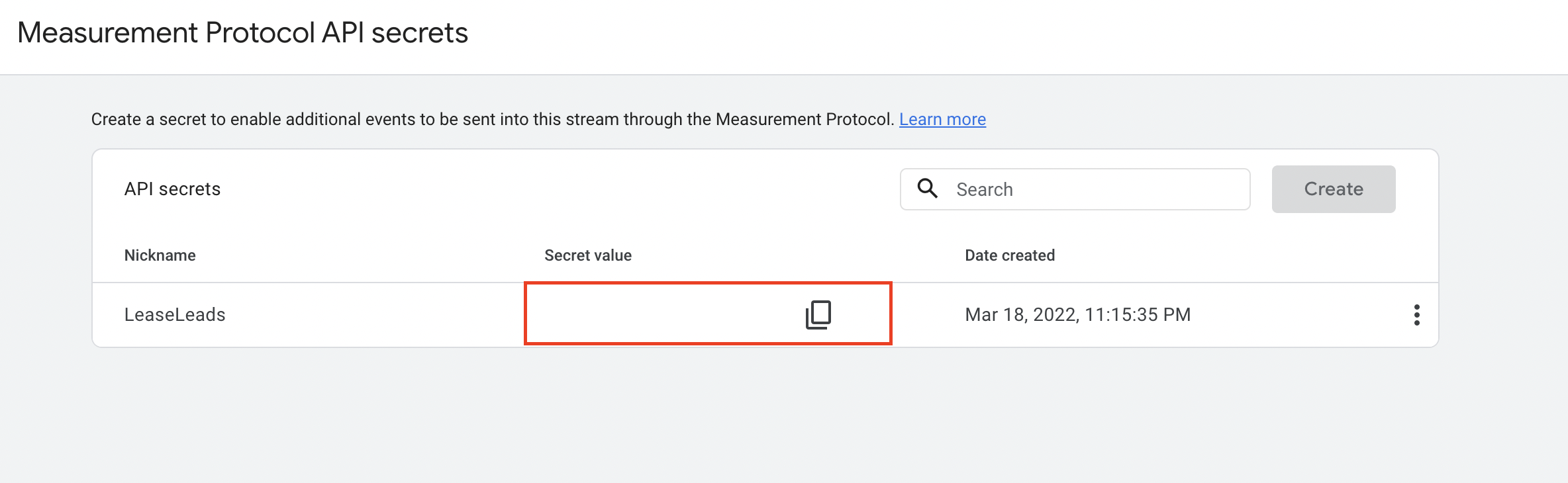Image resolution: width=1568 pixels, height=483 pixels.
Task: Open the LeaseLeads row three-dot menu
Action: [x=1416, y=315]
